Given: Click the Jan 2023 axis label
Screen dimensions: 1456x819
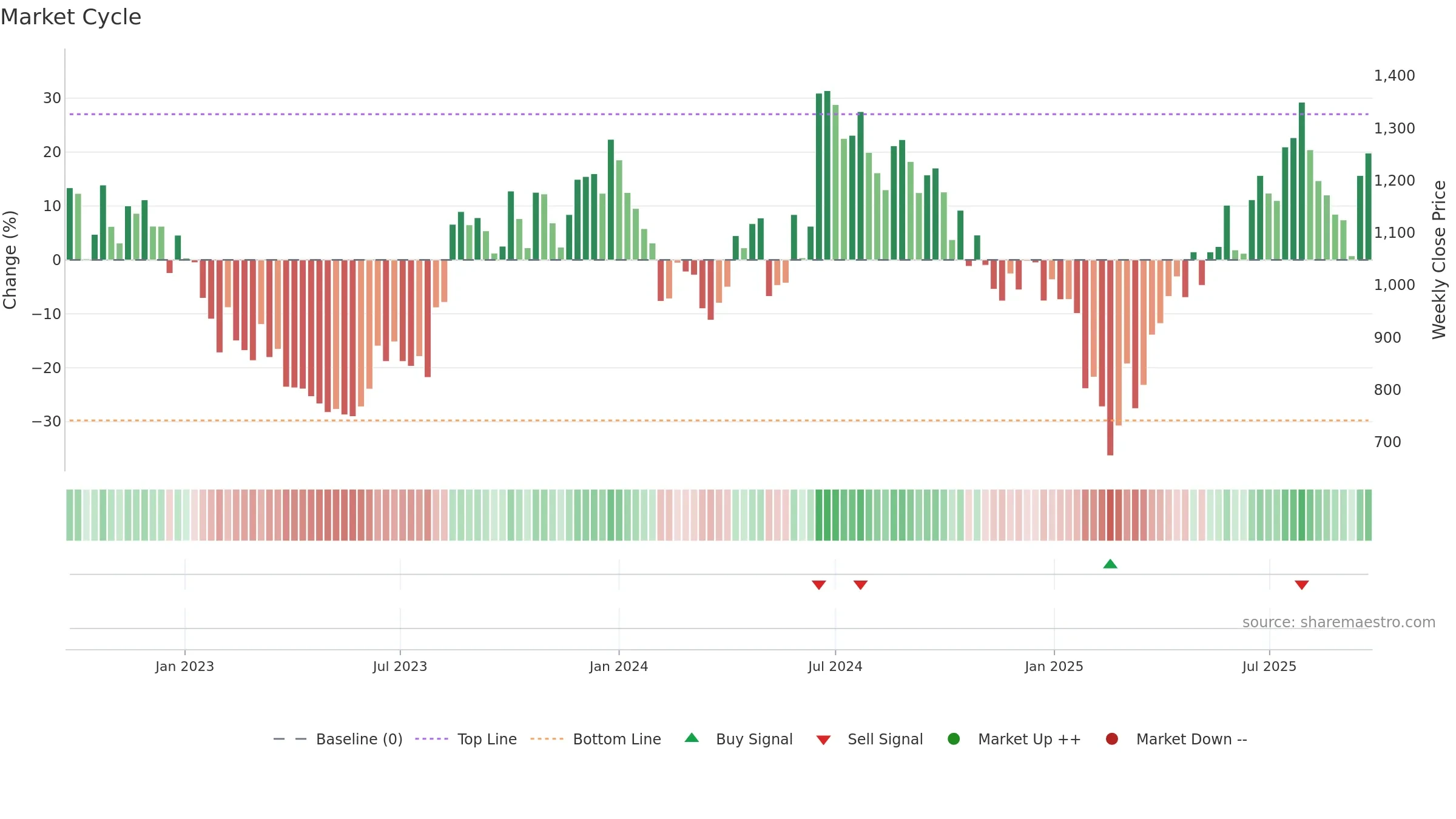Looking at the screenshot, I should [x=184, y=666].
